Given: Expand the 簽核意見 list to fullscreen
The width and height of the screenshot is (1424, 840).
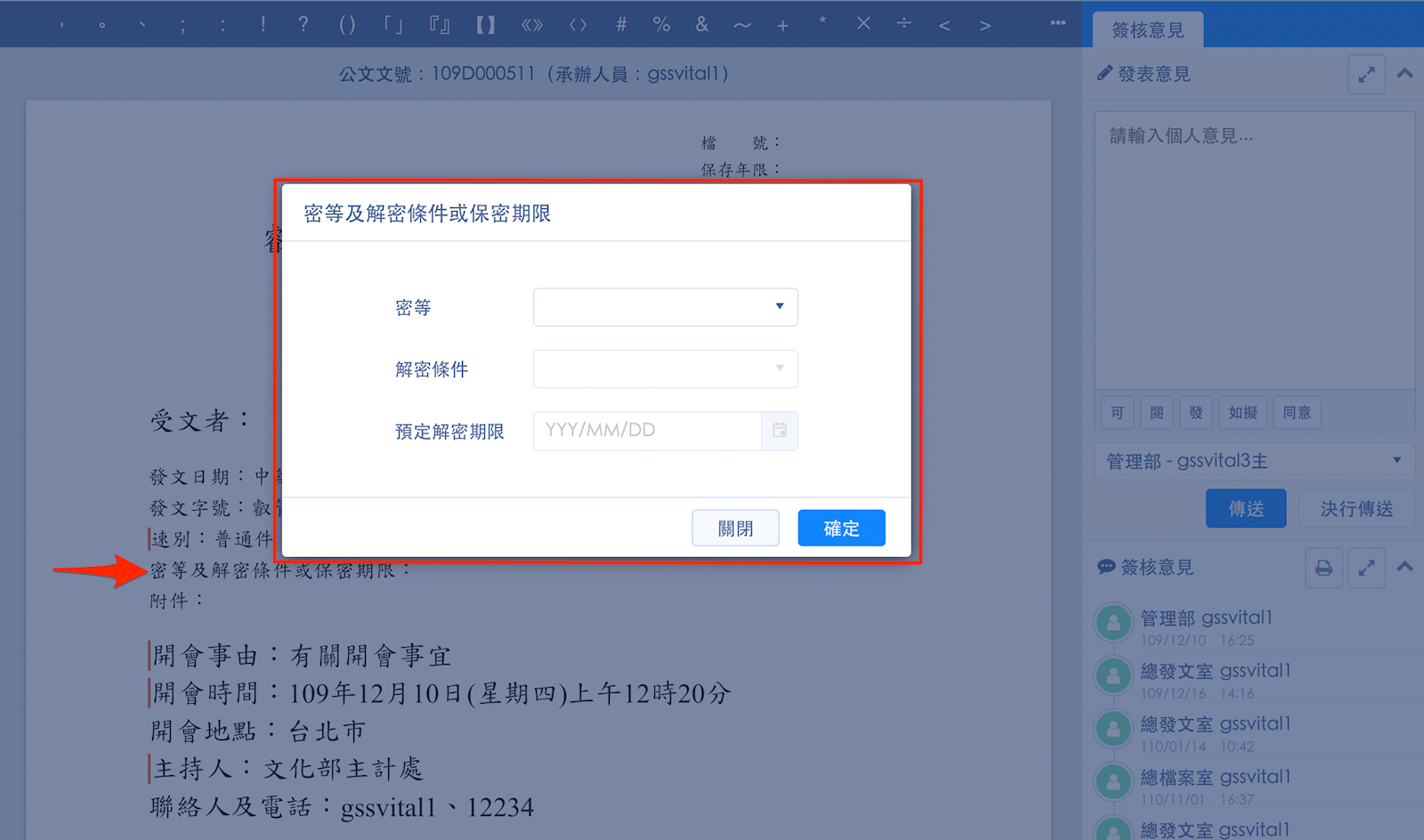Looking at the screenshot, I should [x=1366, y=568].
